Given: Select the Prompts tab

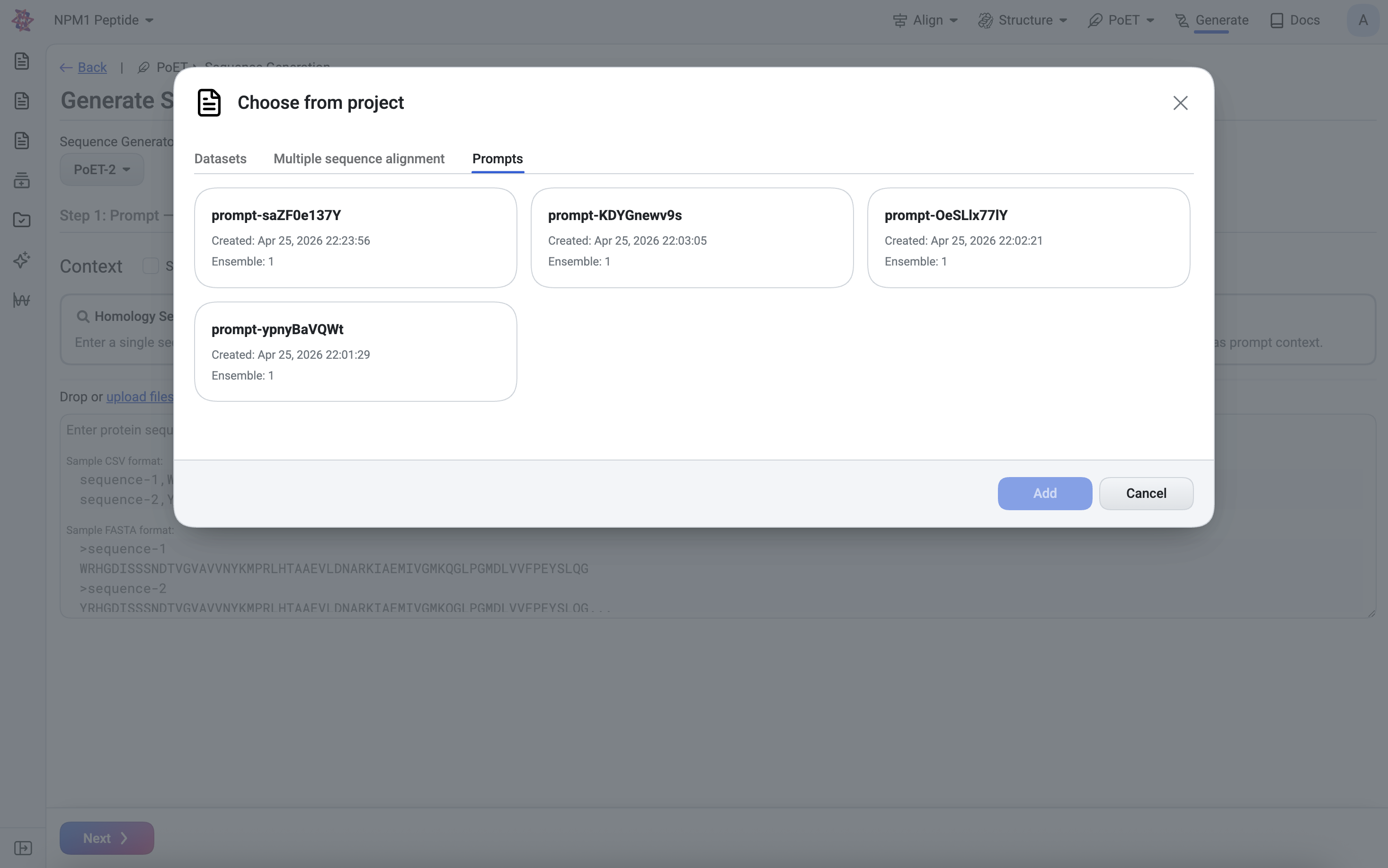Looking at the screenshot, I should pyautogui.click(x=497, y=159).
